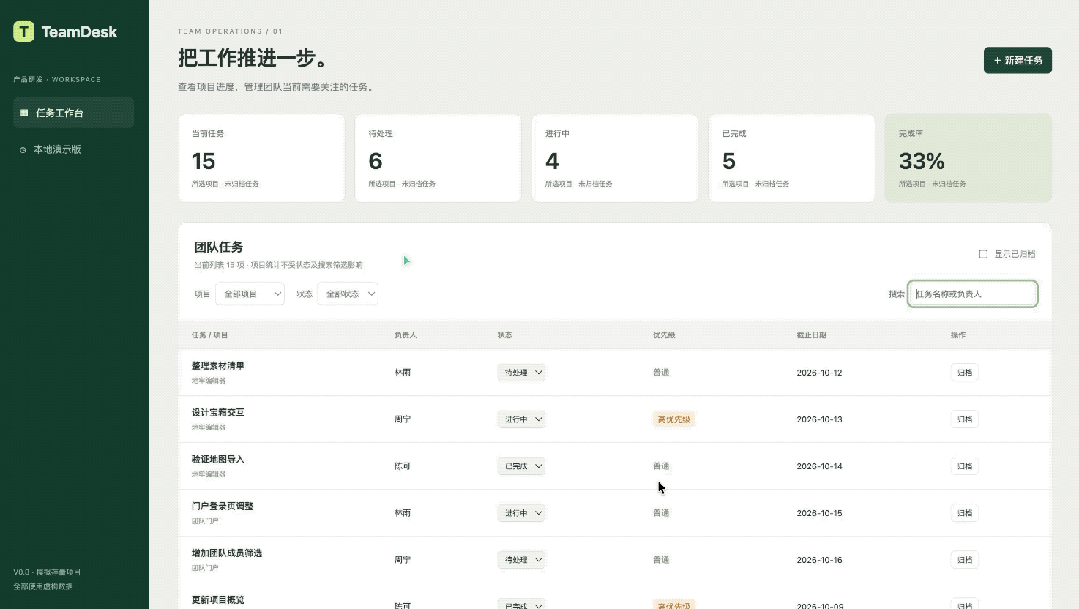This screenshot has width=1079, height=609.
Task: Open the 项目 filter dropdown (全部项目)
Action: [x=250, y=294]
